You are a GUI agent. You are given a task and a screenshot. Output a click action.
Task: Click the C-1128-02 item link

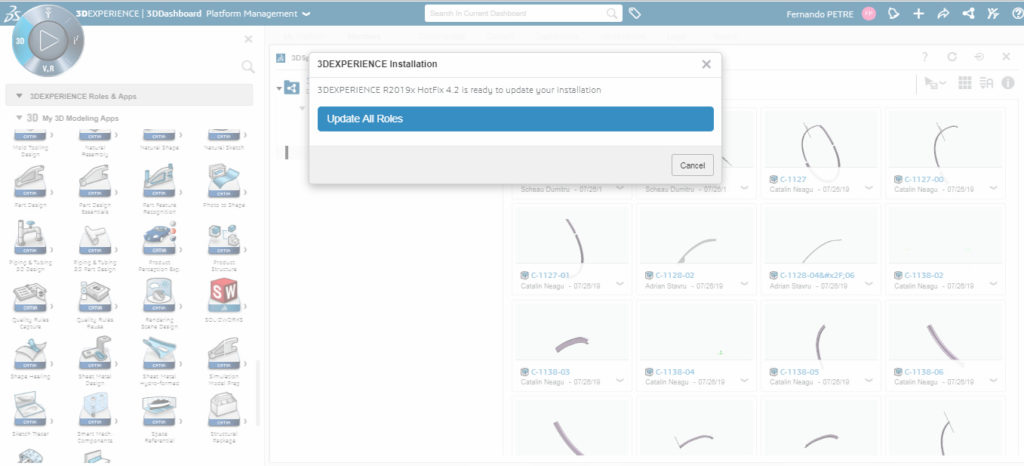[x=675, y=275]
